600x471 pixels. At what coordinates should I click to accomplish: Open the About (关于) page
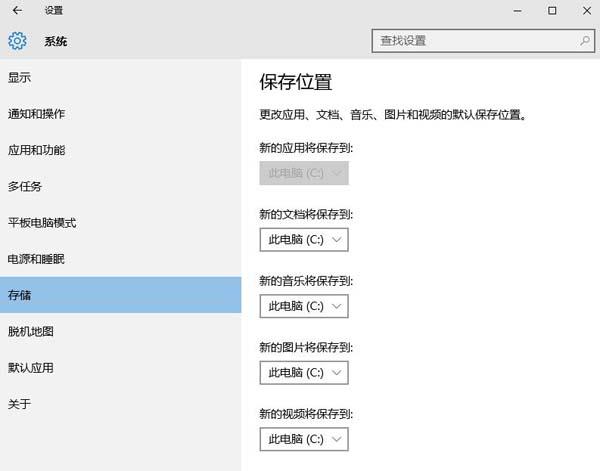click(20, 404)
